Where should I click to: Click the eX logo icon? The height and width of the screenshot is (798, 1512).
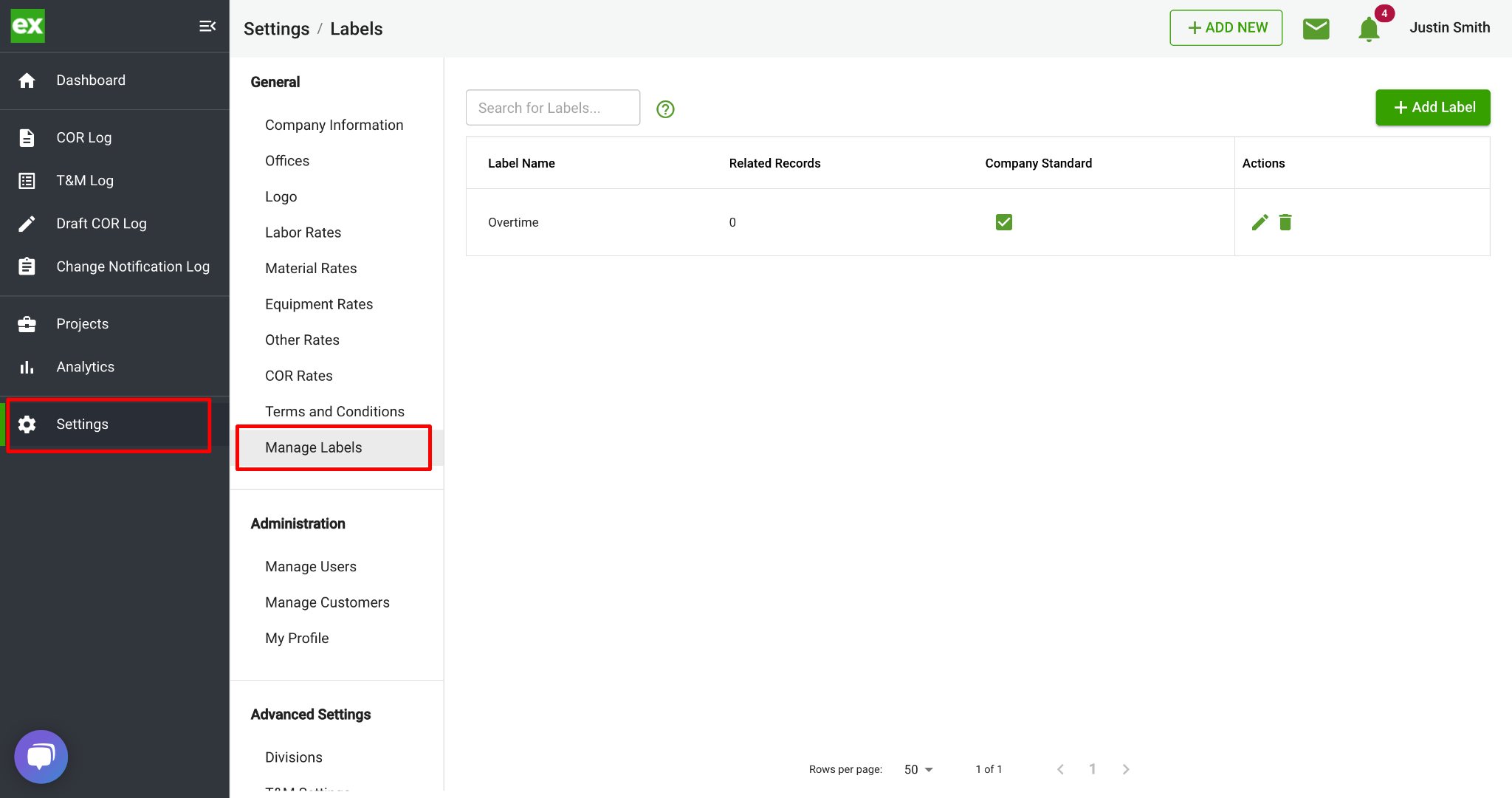tap(28, 26)
